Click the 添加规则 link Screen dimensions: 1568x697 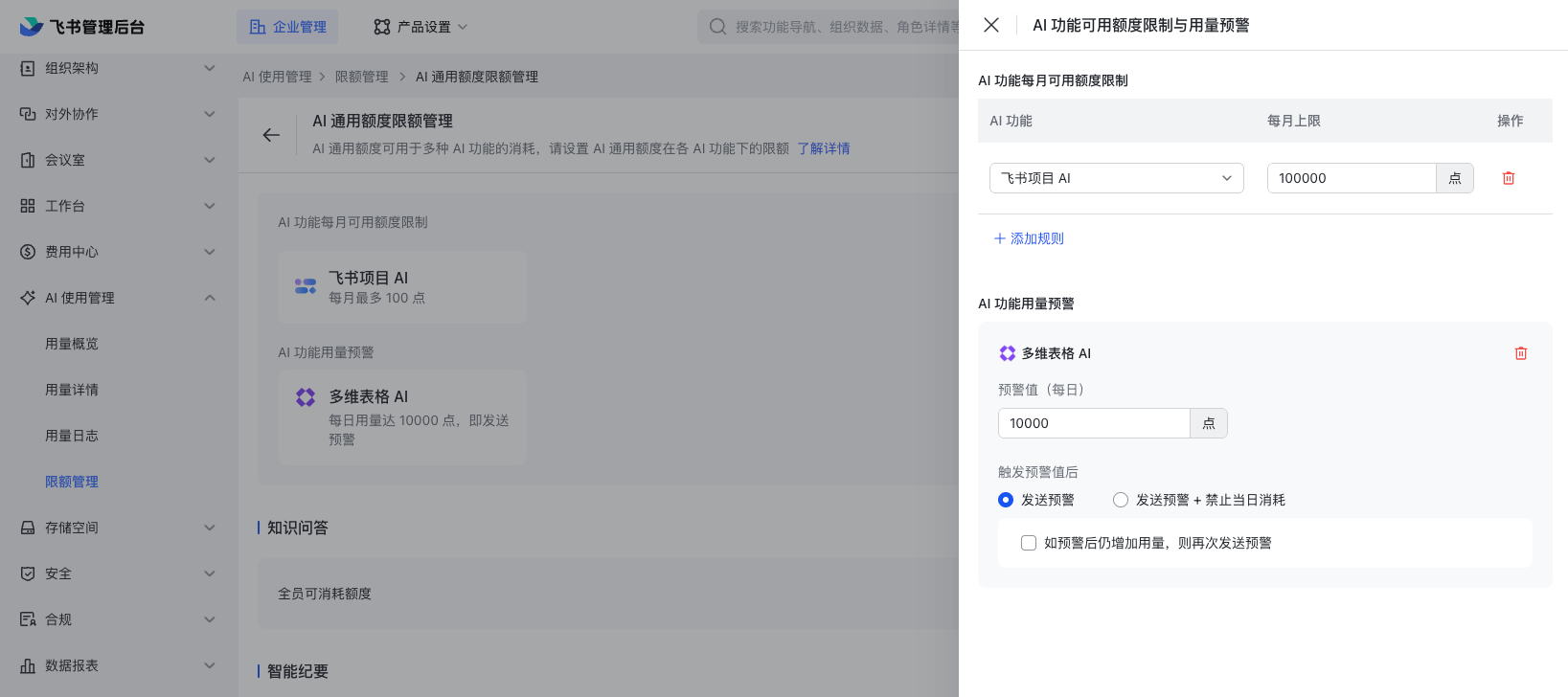tap(1029, 238)
